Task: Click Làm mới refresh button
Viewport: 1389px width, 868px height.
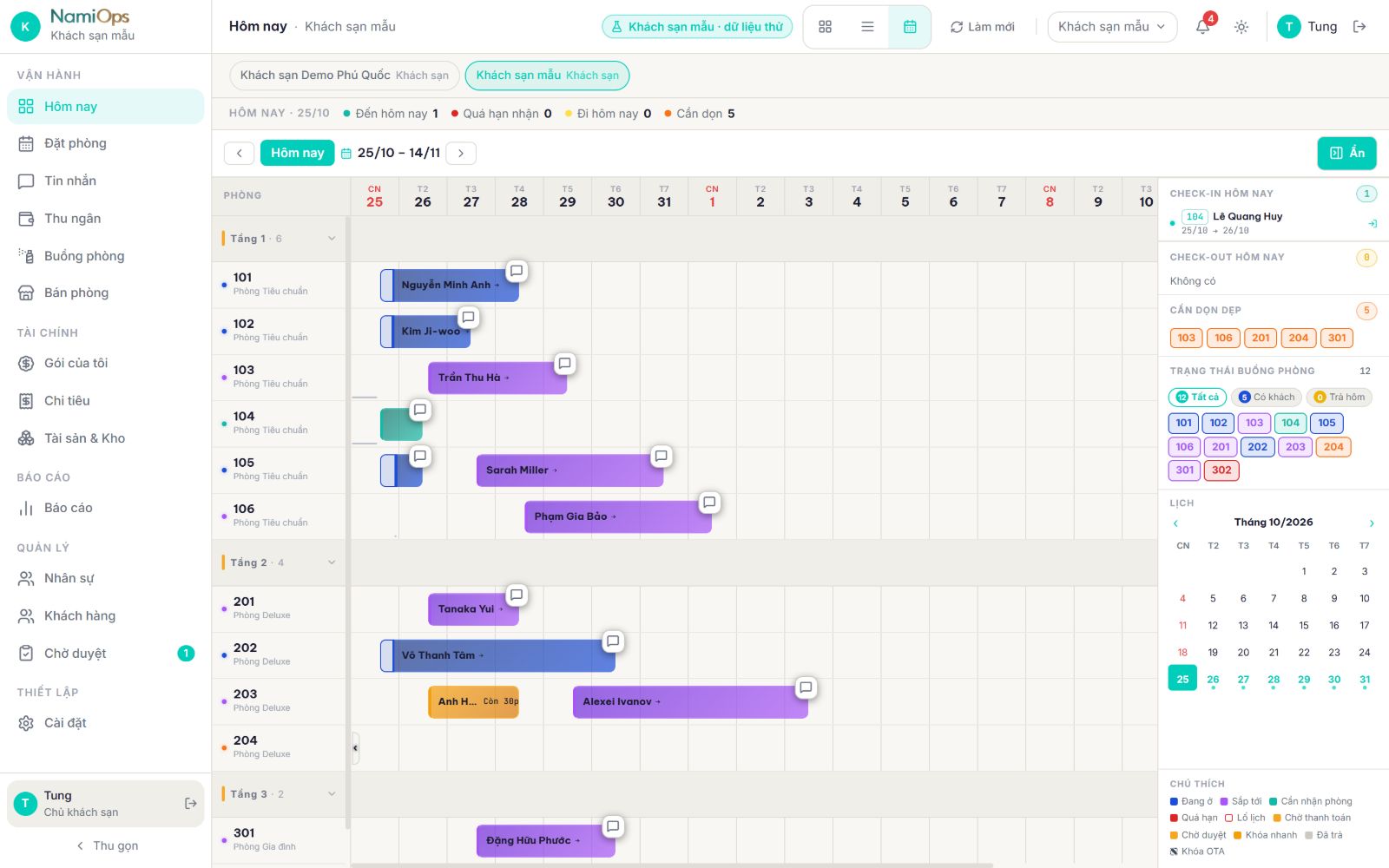Action: [x=982, y=27]
